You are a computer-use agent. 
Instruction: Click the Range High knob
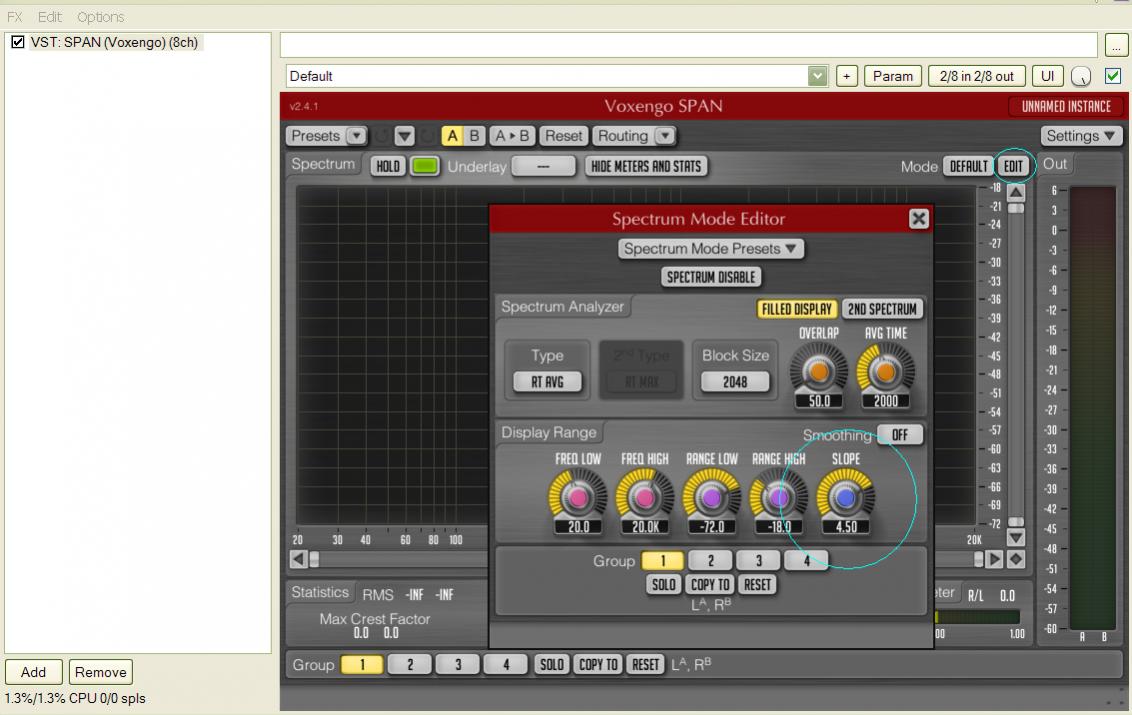pyautogui.click(x=778, y=497)
